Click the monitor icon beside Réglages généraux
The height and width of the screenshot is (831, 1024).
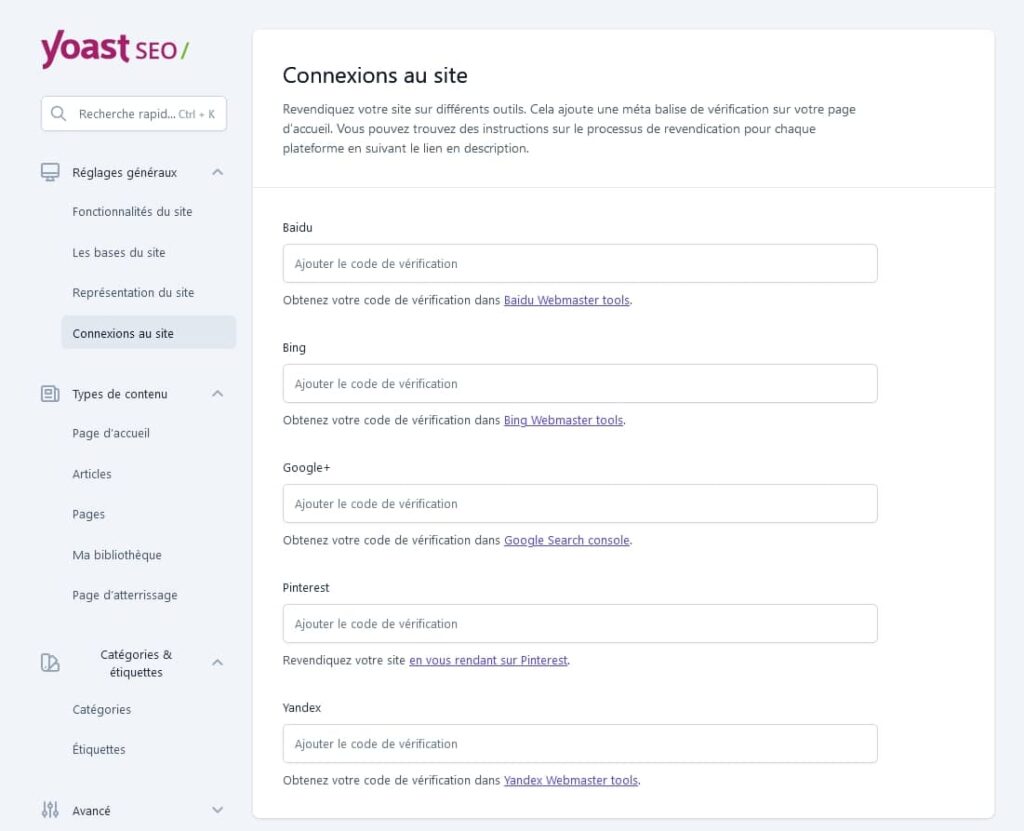pos(49,171)
